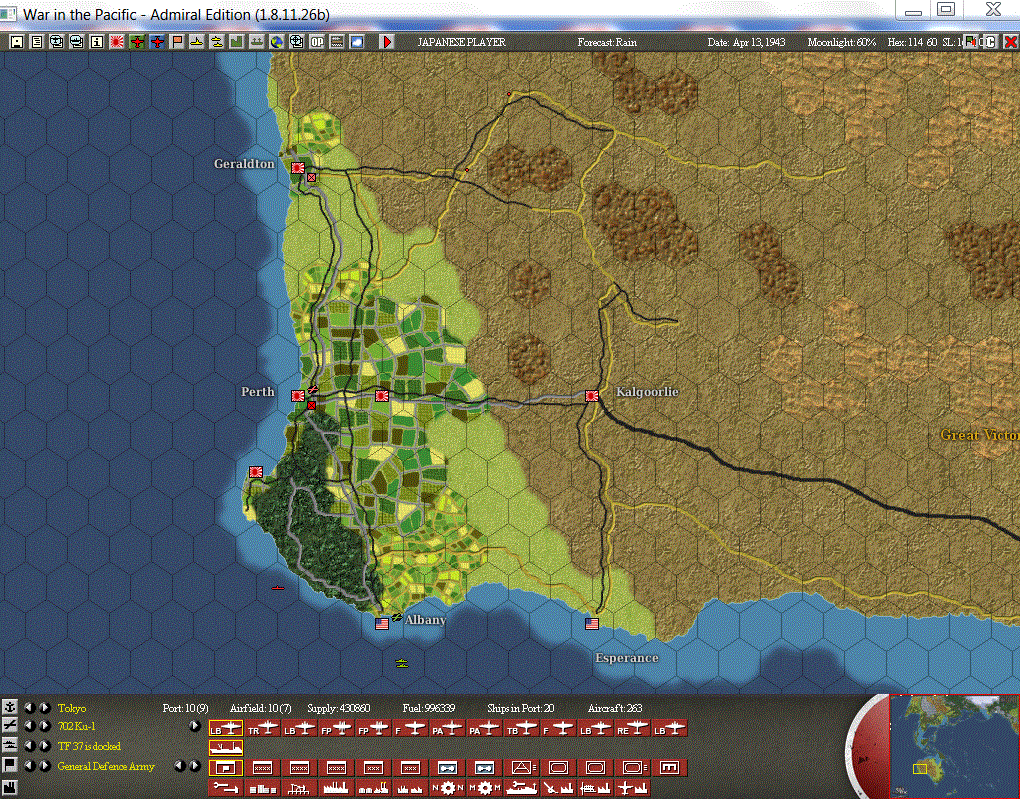
Task: Click the document list toolbar icon
Action: coord(37,42)
